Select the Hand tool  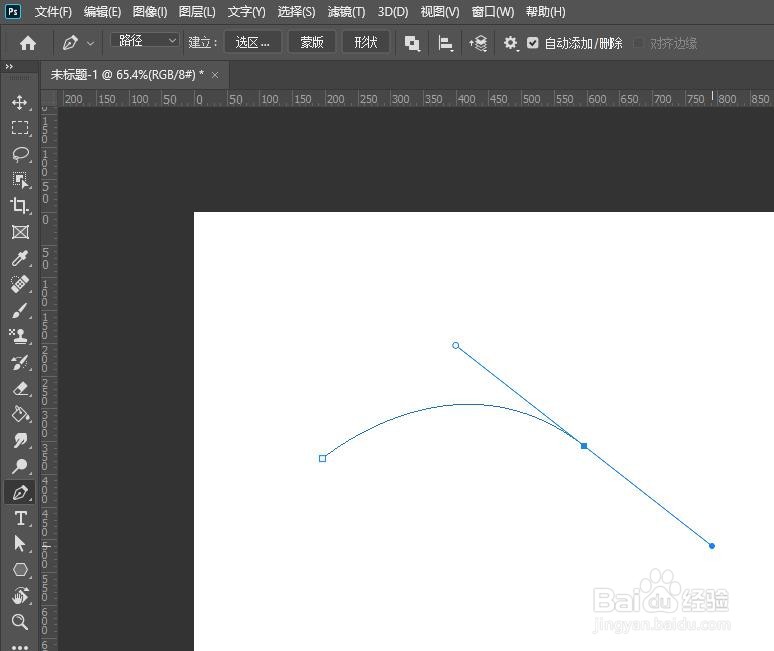tap(20, 596)
